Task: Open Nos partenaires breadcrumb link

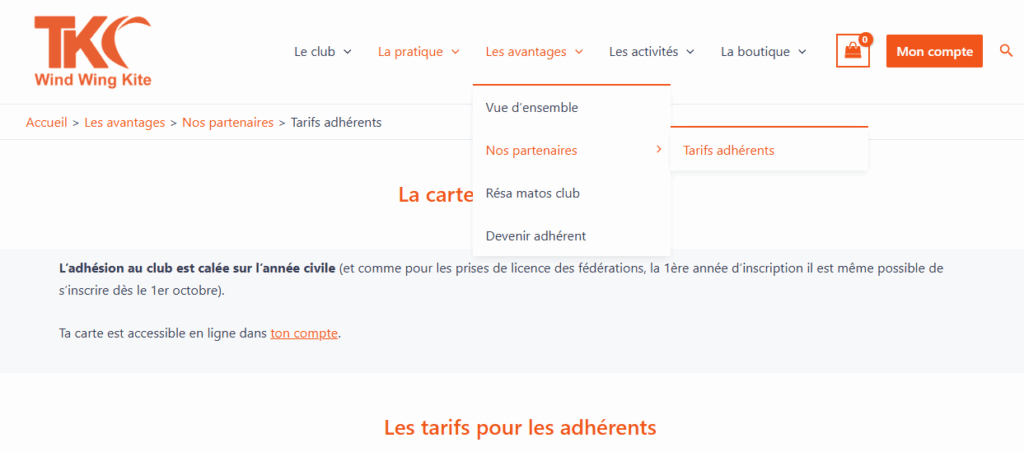Action: click(x=228, y=122)
